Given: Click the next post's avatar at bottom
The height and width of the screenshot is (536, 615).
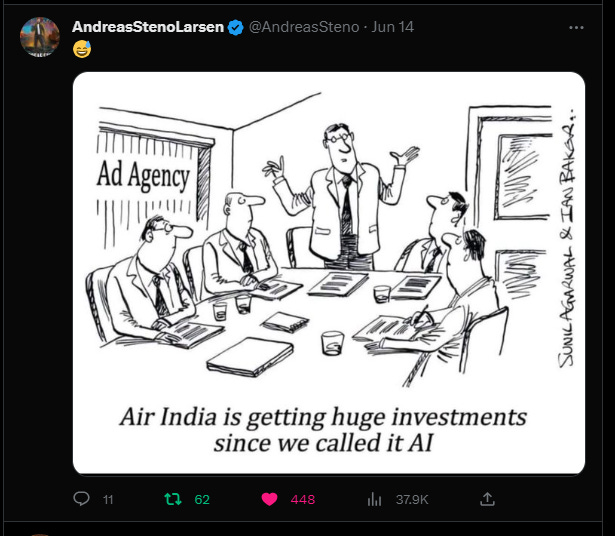Looking at the screenshot, I should click(x=40, y=534).
